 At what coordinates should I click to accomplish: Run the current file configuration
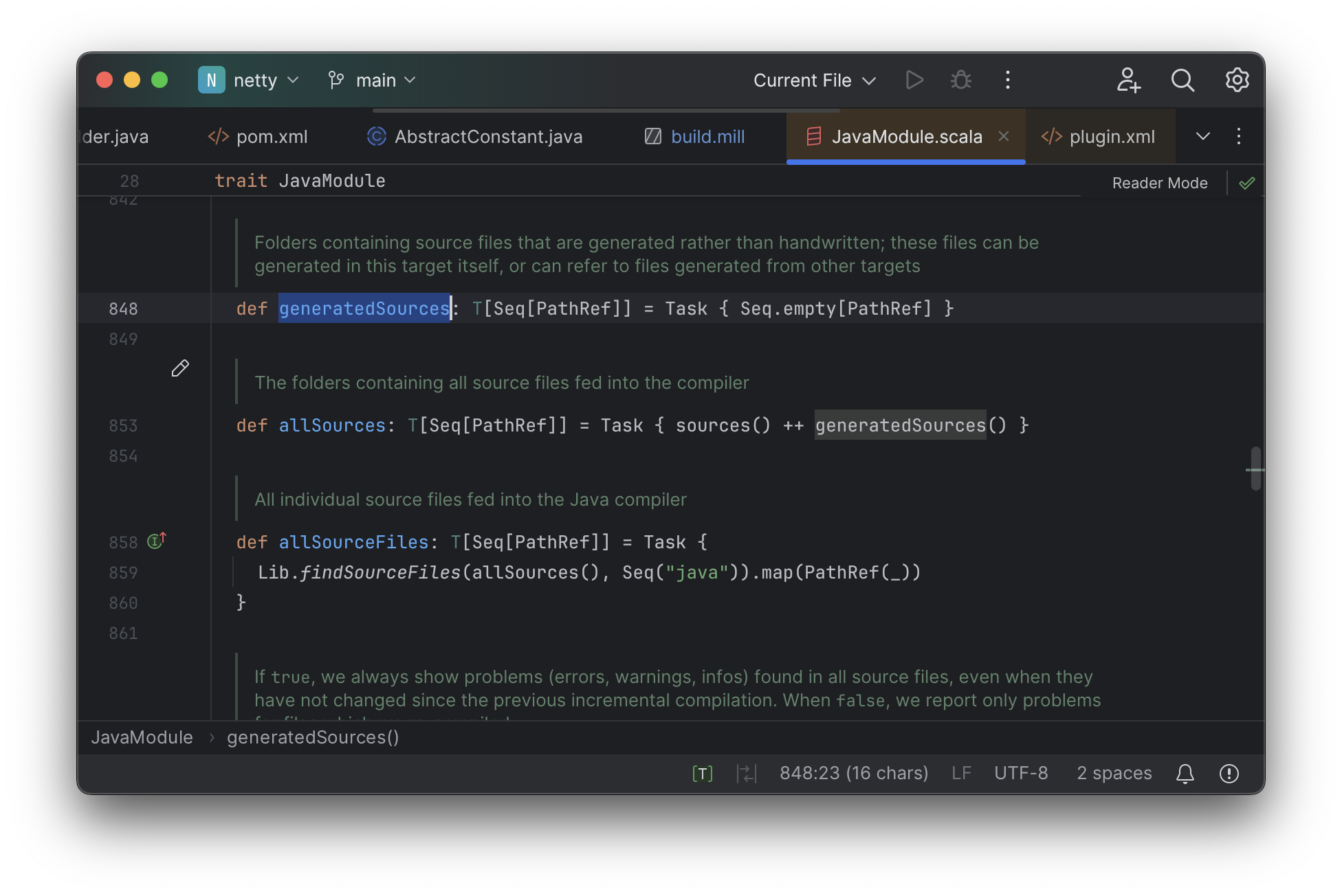point(914,80)
